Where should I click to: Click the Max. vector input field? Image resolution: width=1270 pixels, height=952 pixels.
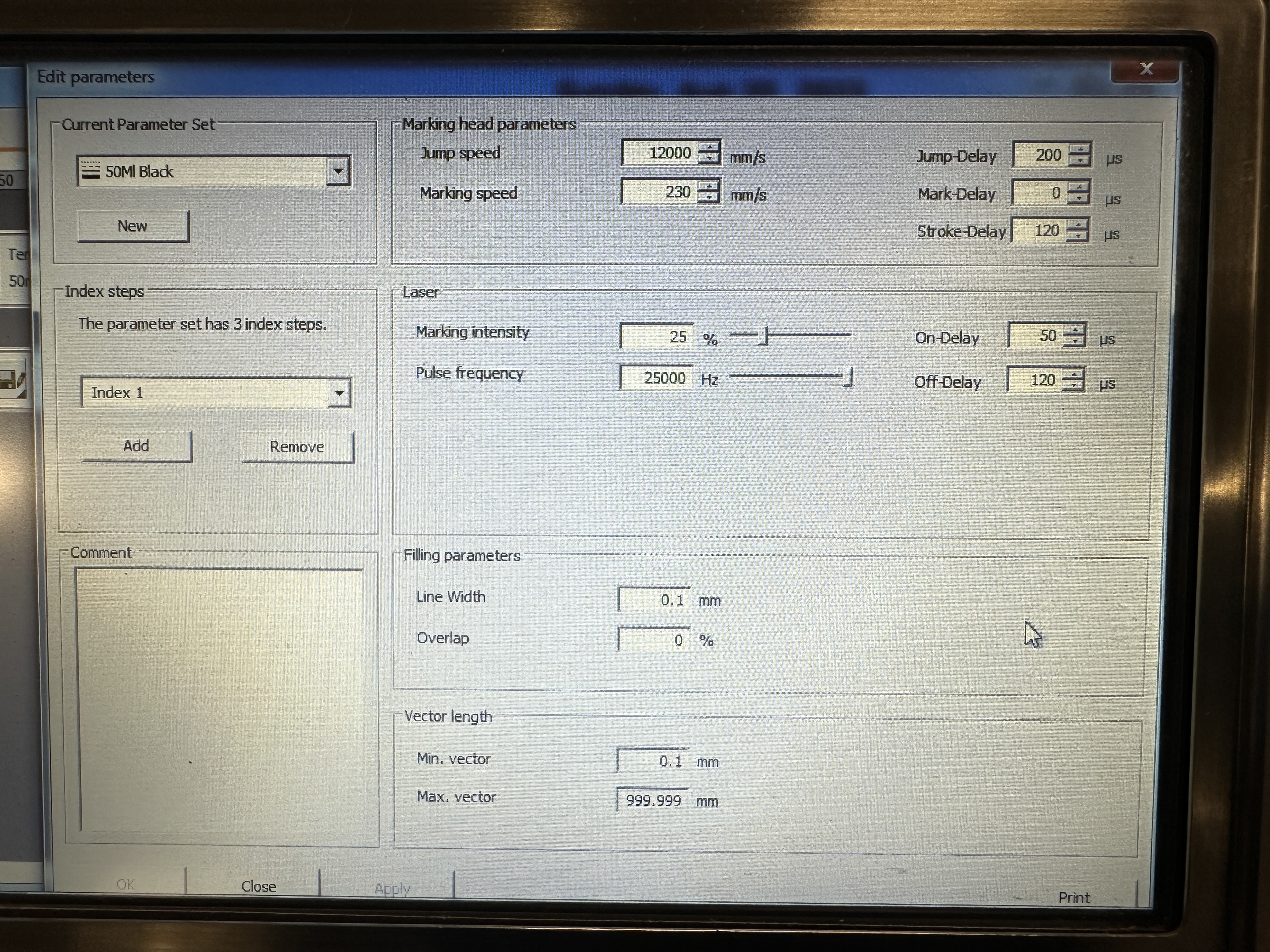tap(652, 800)
